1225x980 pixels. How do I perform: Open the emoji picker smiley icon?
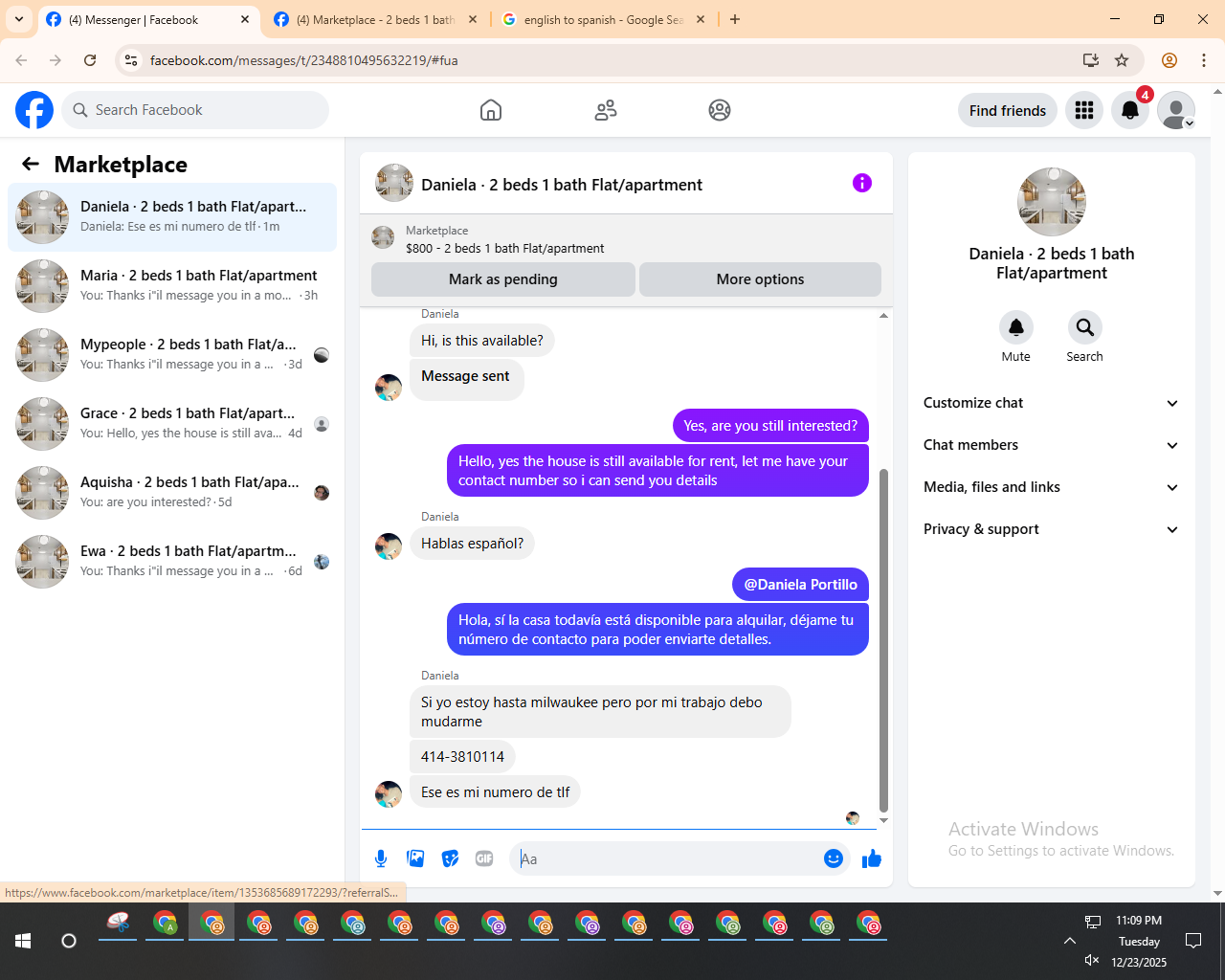click(834, 858)
